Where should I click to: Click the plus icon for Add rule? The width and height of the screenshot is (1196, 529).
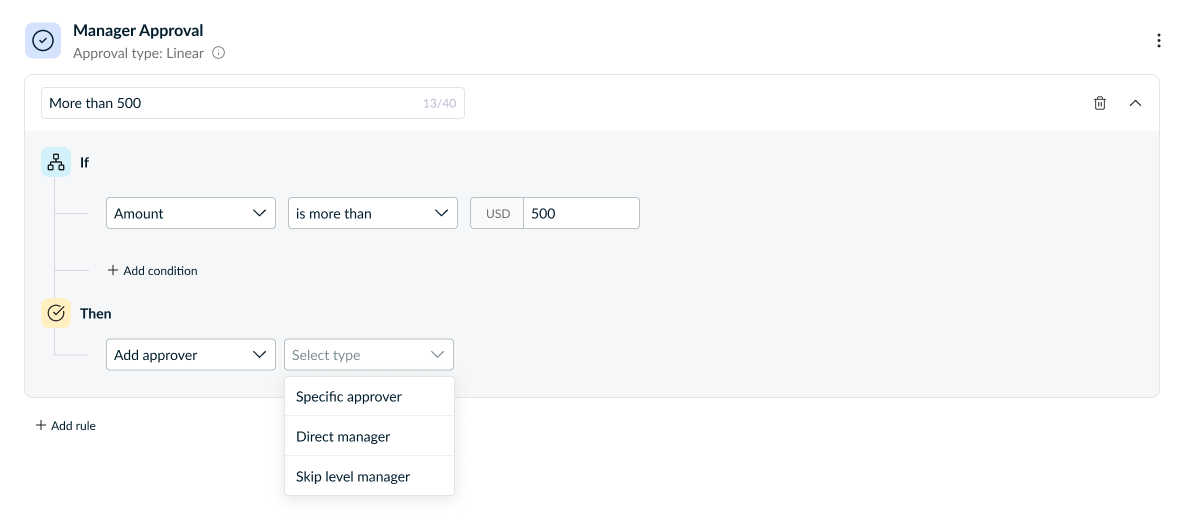click(x=41, y=426)
